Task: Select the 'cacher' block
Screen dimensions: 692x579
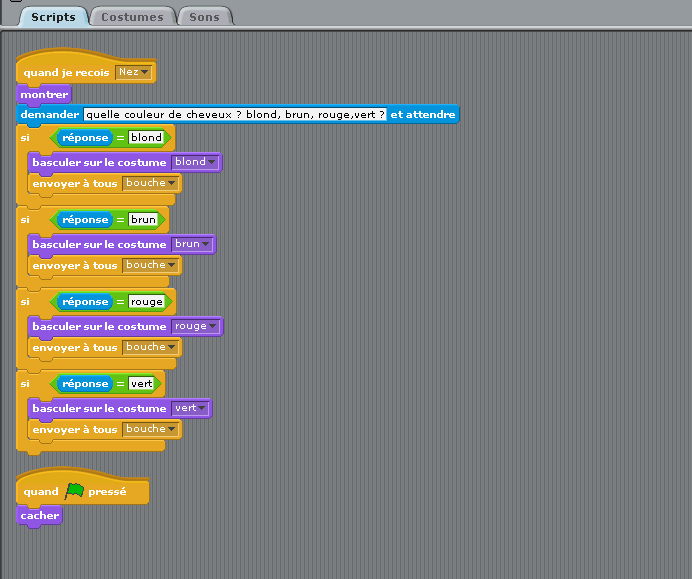Action: point(39,515)
